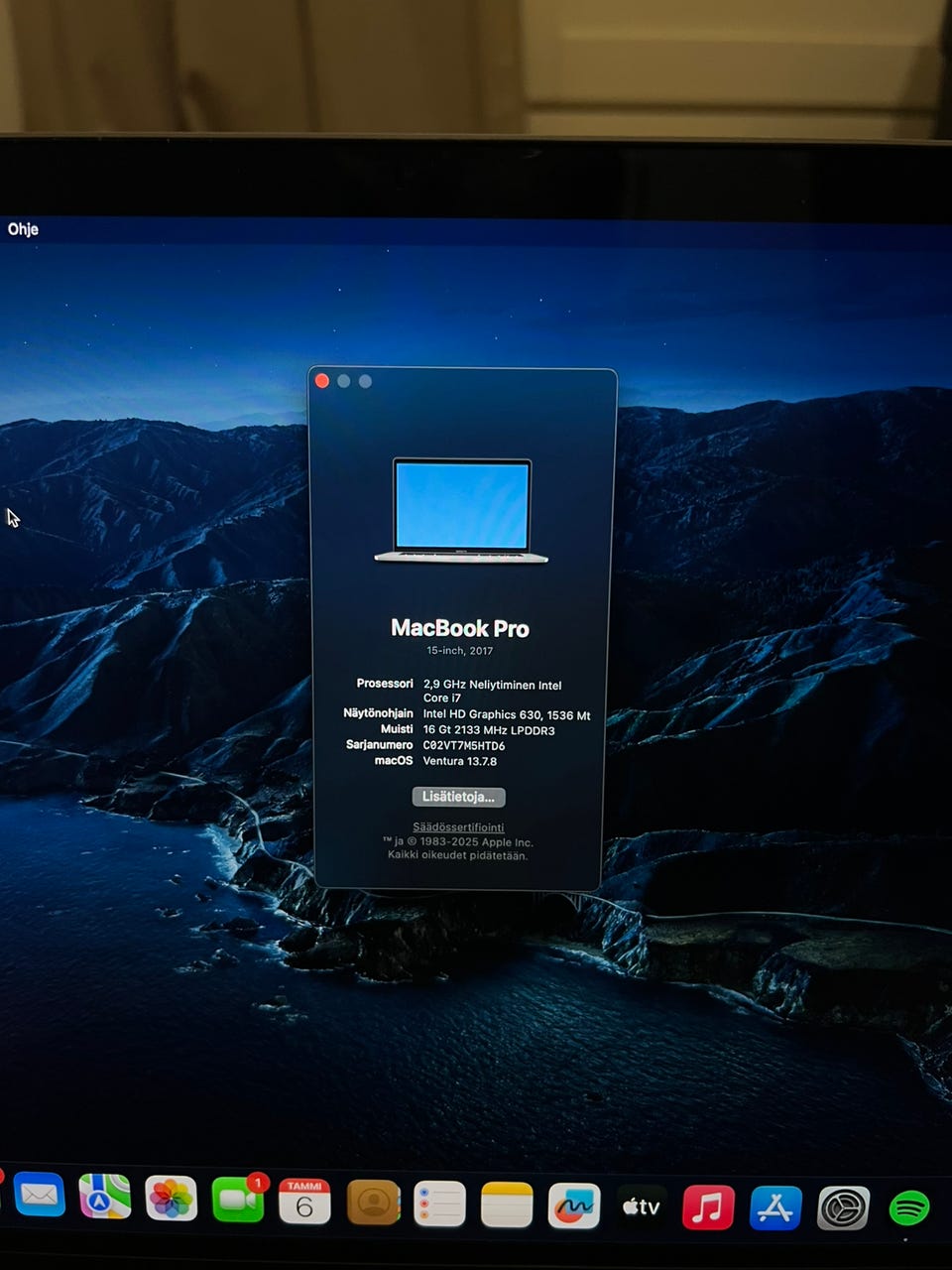
Task: Click the MacBook Pro title text
Action: click(x=460, y=628)
